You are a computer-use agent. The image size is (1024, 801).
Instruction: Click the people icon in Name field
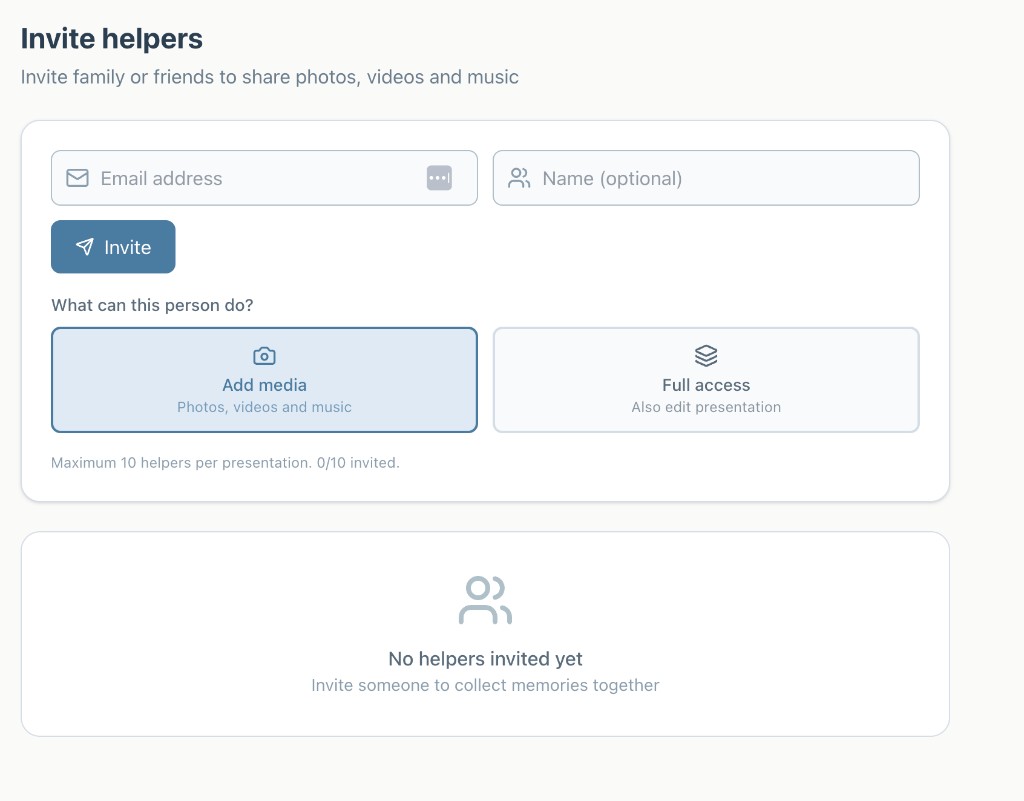[x=519, y=178]
